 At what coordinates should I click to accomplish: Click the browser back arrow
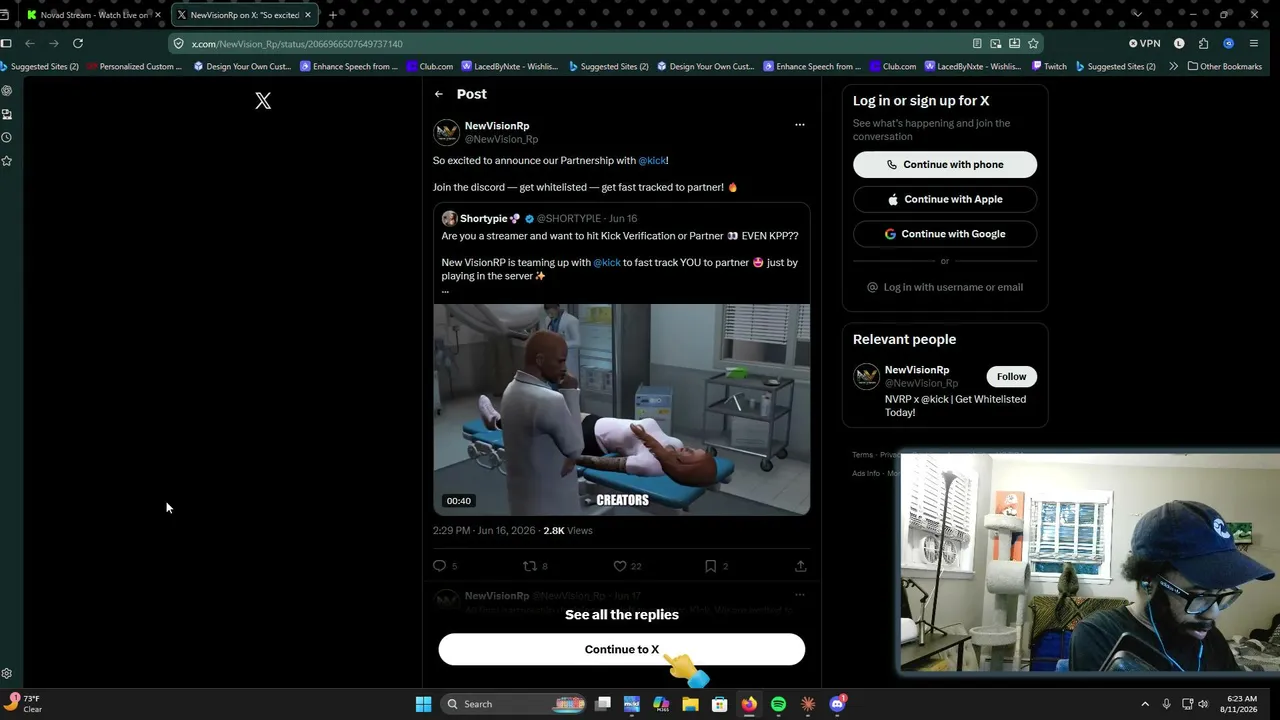point(30,43)
